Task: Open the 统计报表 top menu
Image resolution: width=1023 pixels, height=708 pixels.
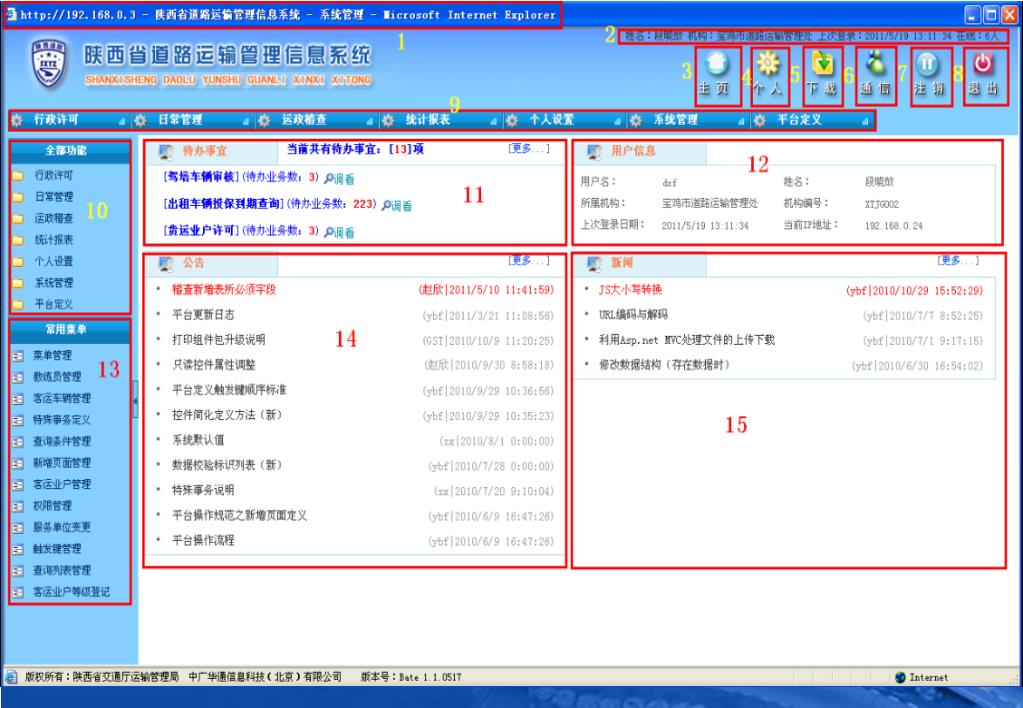Action: [428, 120]
